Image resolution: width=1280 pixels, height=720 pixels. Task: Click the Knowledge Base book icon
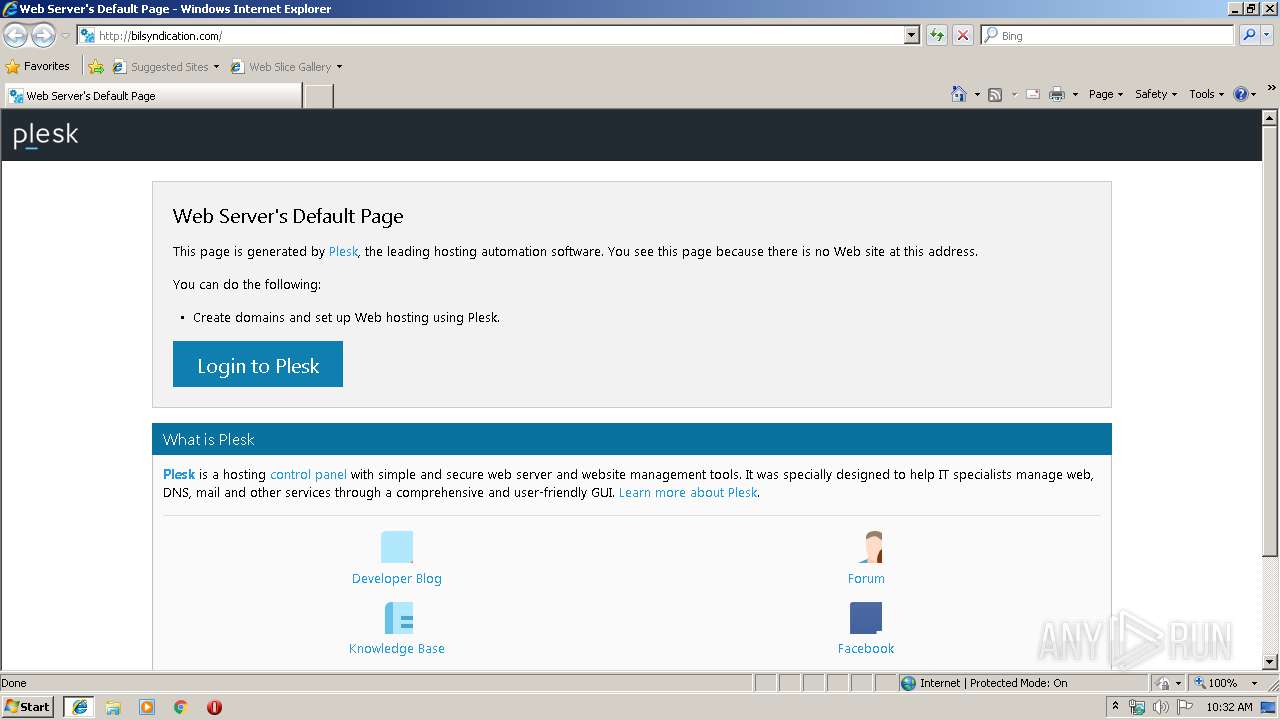tap(397, 618)
